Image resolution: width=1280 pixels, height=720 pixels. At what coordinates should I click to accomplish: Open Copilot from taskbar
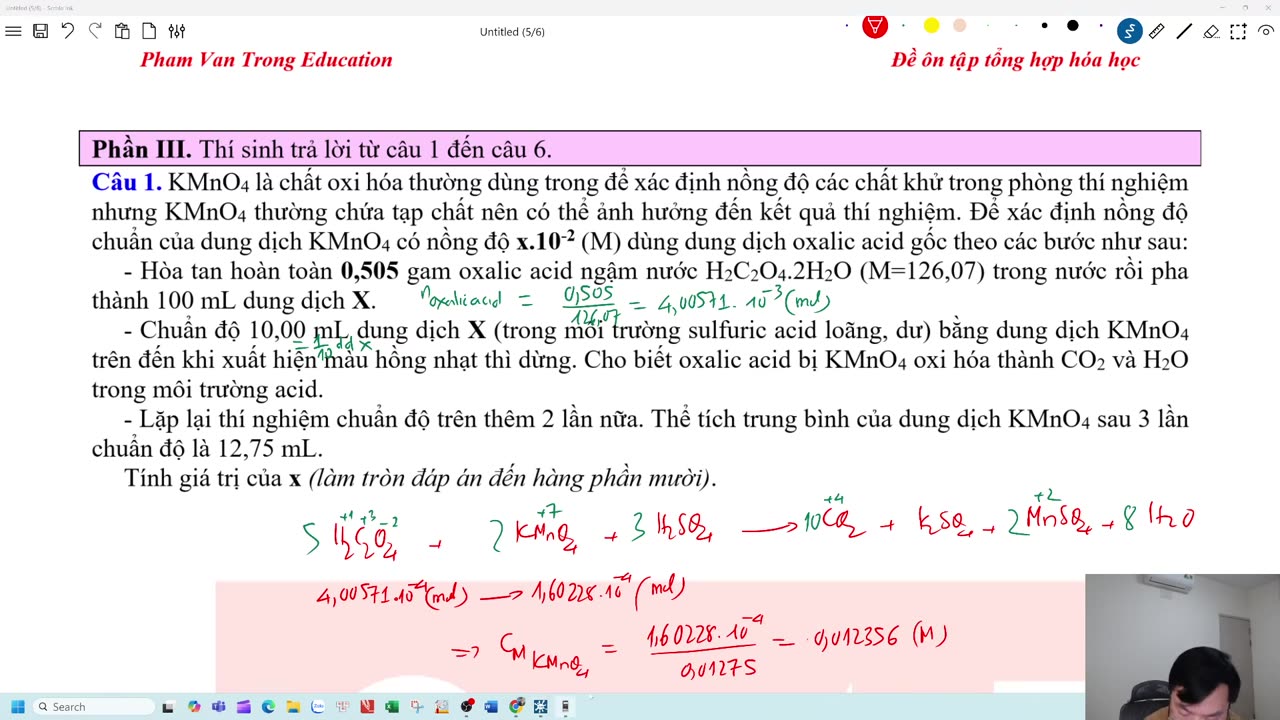pyautogui.click(x=194, y=707)
